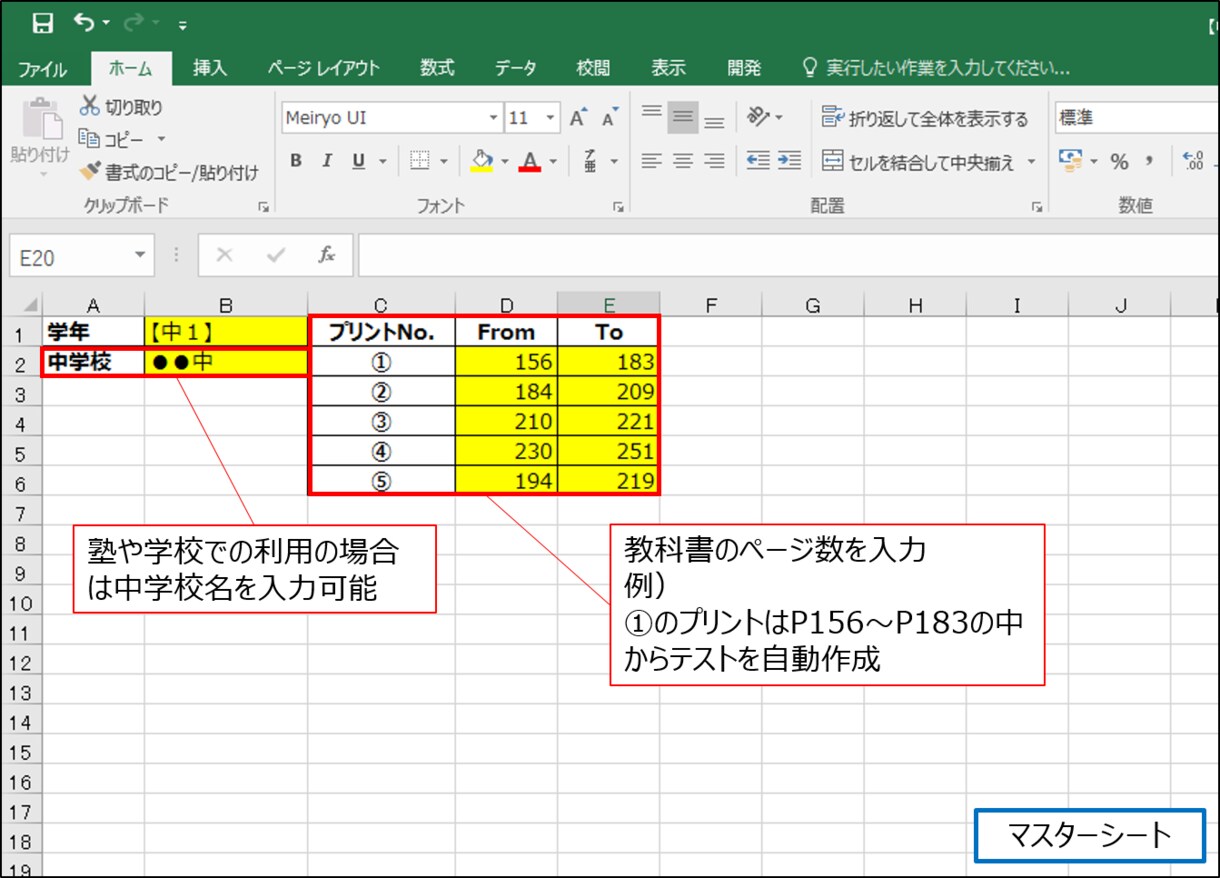Click the phonetic guide (ふりがな) icon
This screenshot has height=878, width=1220.
tap(591, 161)
